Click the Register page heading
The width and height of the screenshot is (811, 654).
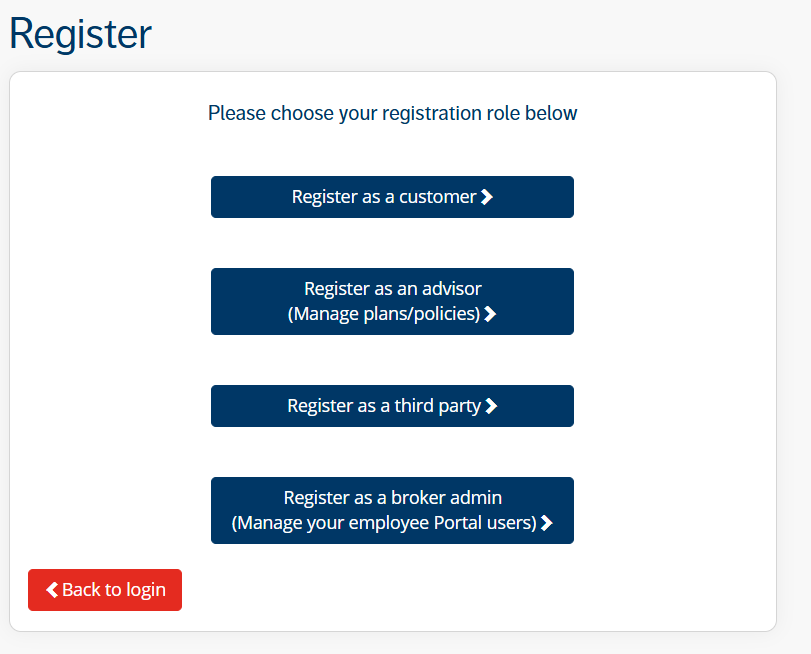click(80, 34)
